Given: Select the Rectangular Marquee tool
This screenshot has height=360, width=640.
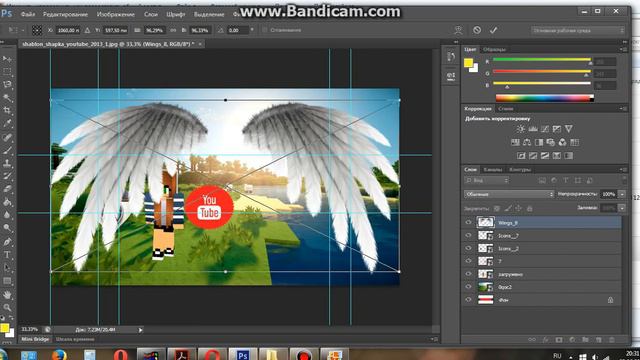Looking at the screenshot, I should (x=7, y=71).
